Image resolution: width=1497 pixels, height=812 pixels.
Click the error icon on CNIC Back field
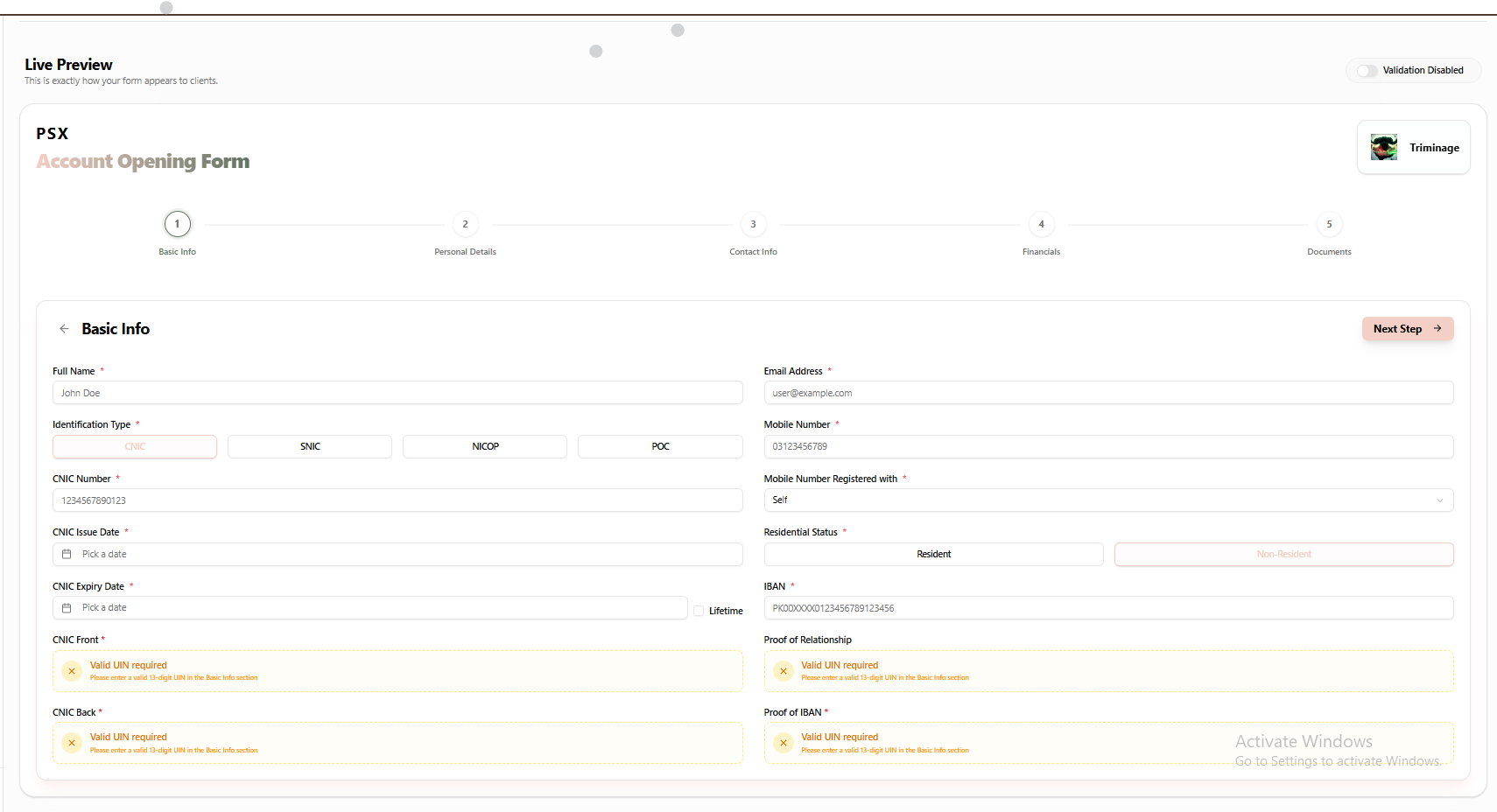72,742
